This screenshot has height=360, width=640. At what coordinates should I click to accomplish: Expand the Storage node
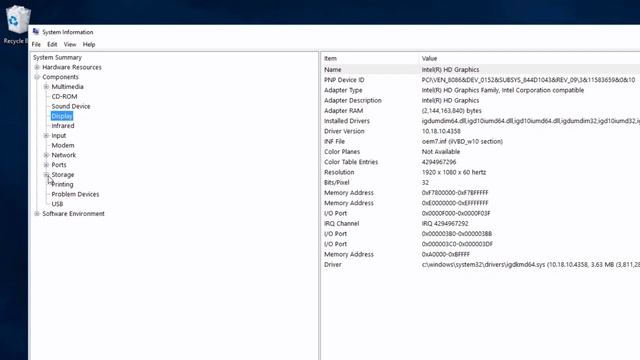coord(46,175)
